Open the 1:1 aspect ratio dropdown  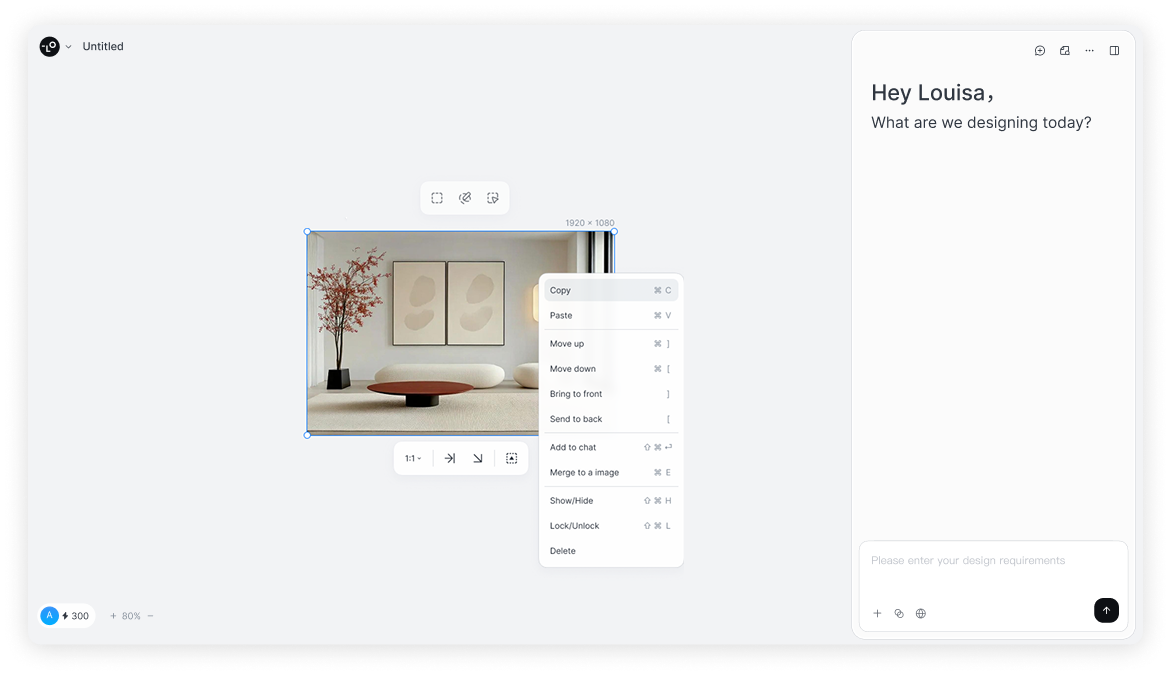click(413, 459)
